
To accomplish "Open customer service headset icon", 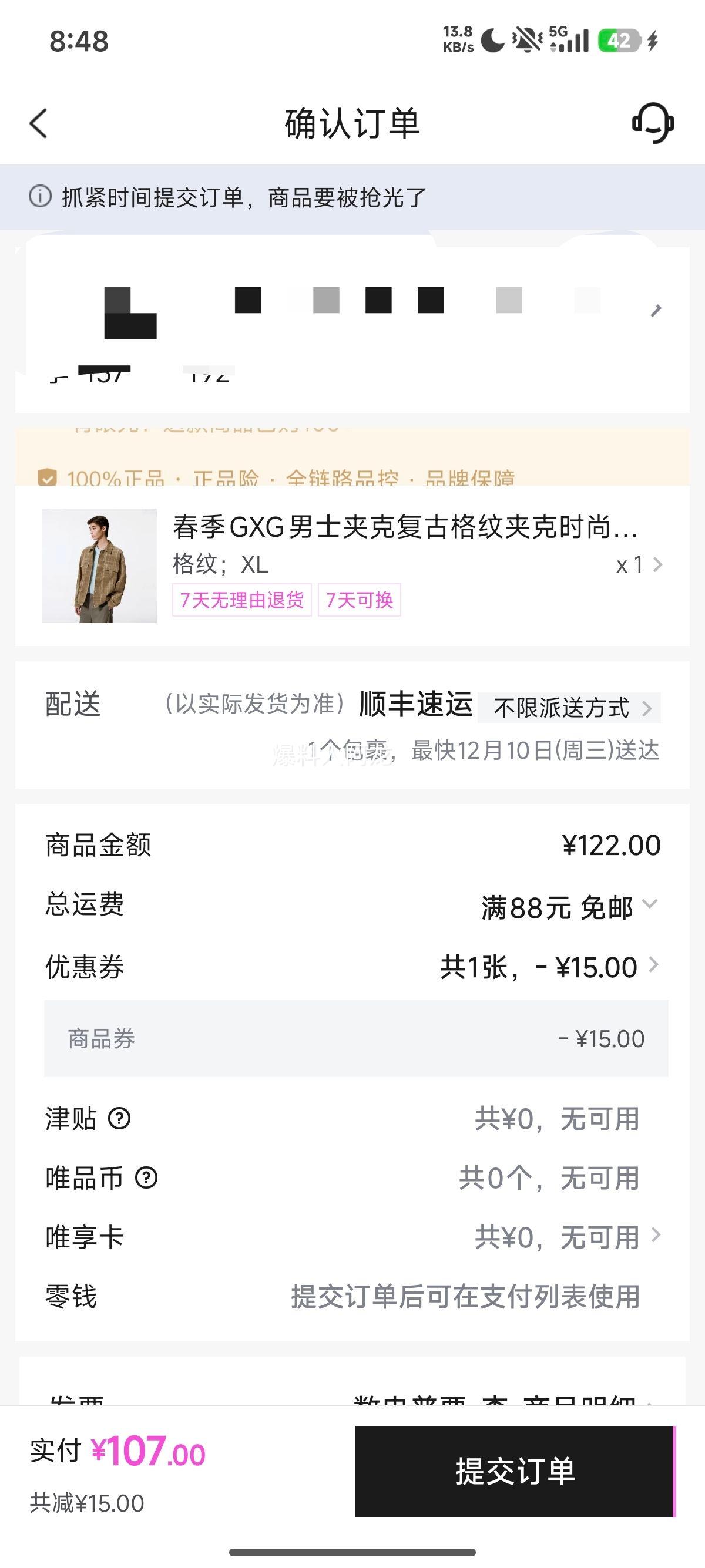I will pyautogui.click(x=653, y=123).
